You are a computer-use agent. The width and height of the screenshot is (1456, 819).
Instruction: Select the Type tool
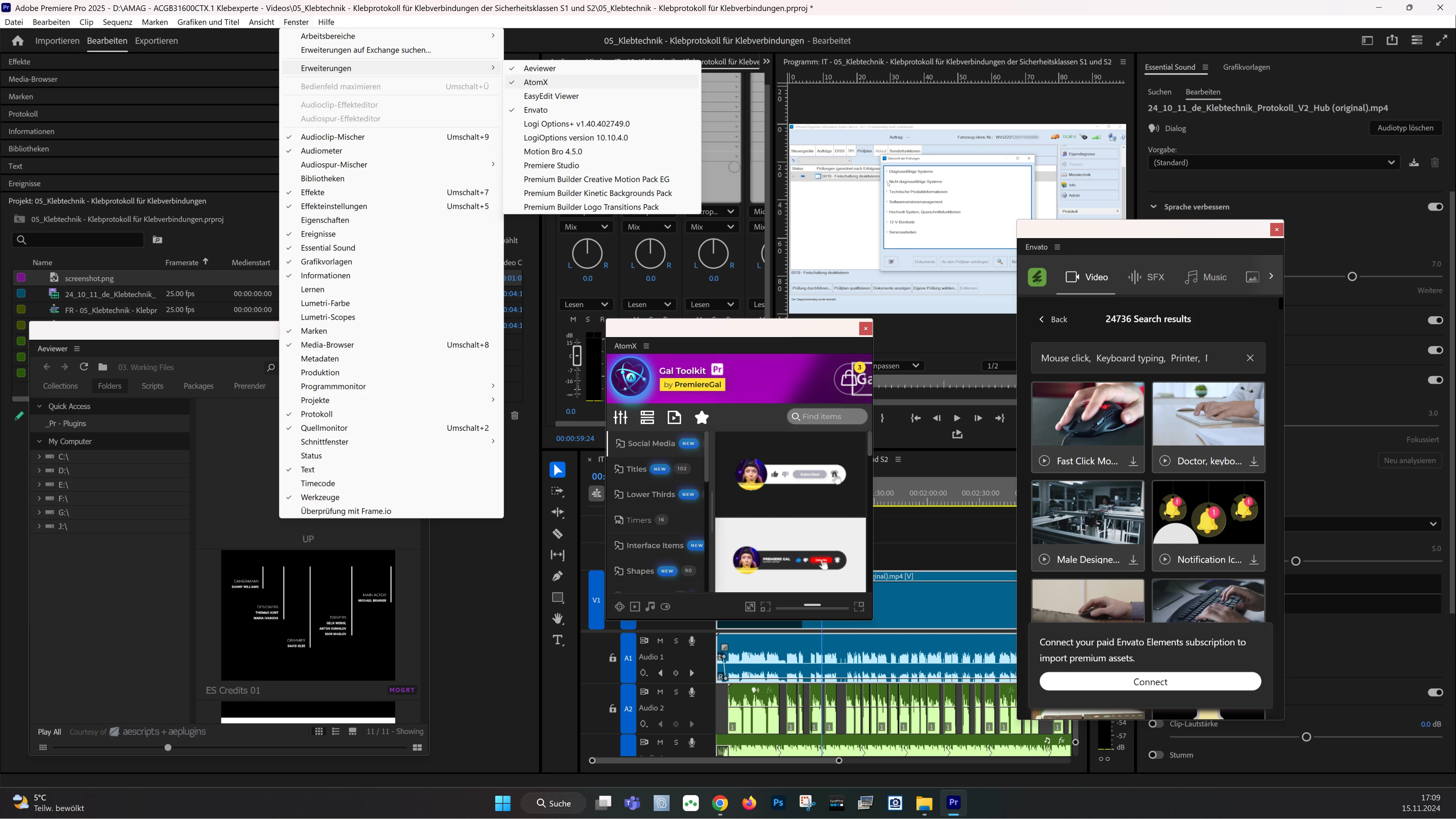pyautogui.click(x=557, y=640)
